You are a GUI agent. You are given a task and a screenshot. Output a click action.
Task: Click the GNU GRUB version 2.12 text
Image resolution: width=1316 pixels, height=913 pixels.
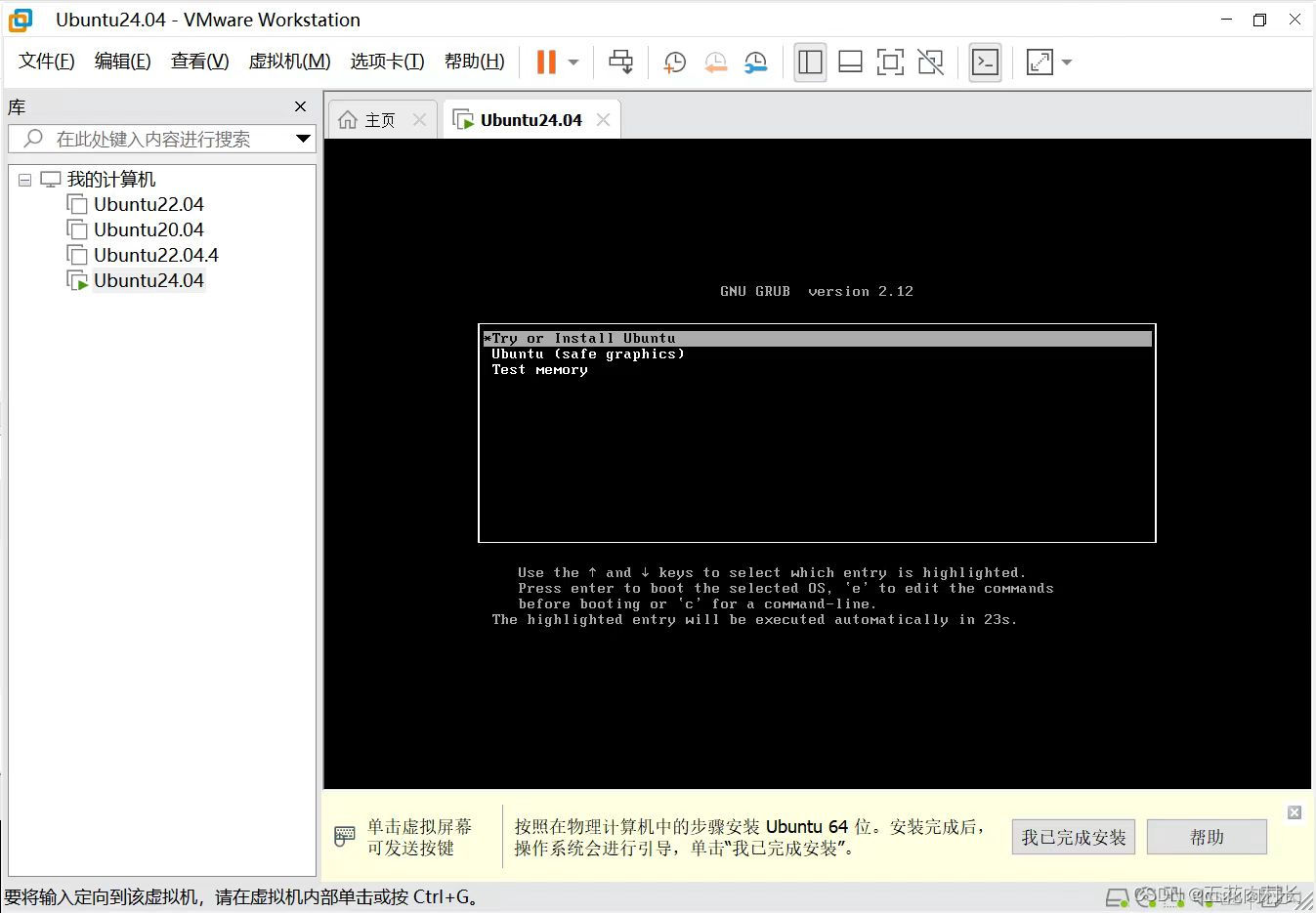tap(817, 291)
